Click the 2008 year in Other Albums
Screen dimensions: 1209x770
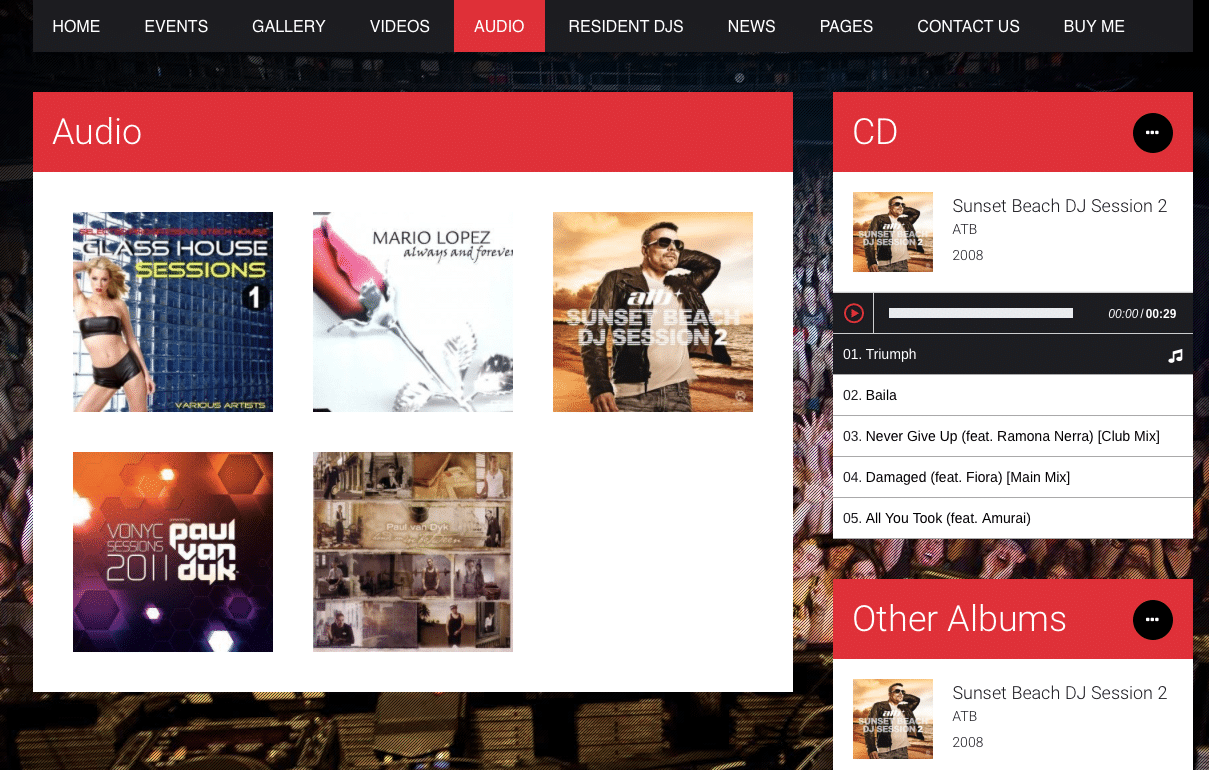(968, 743)
